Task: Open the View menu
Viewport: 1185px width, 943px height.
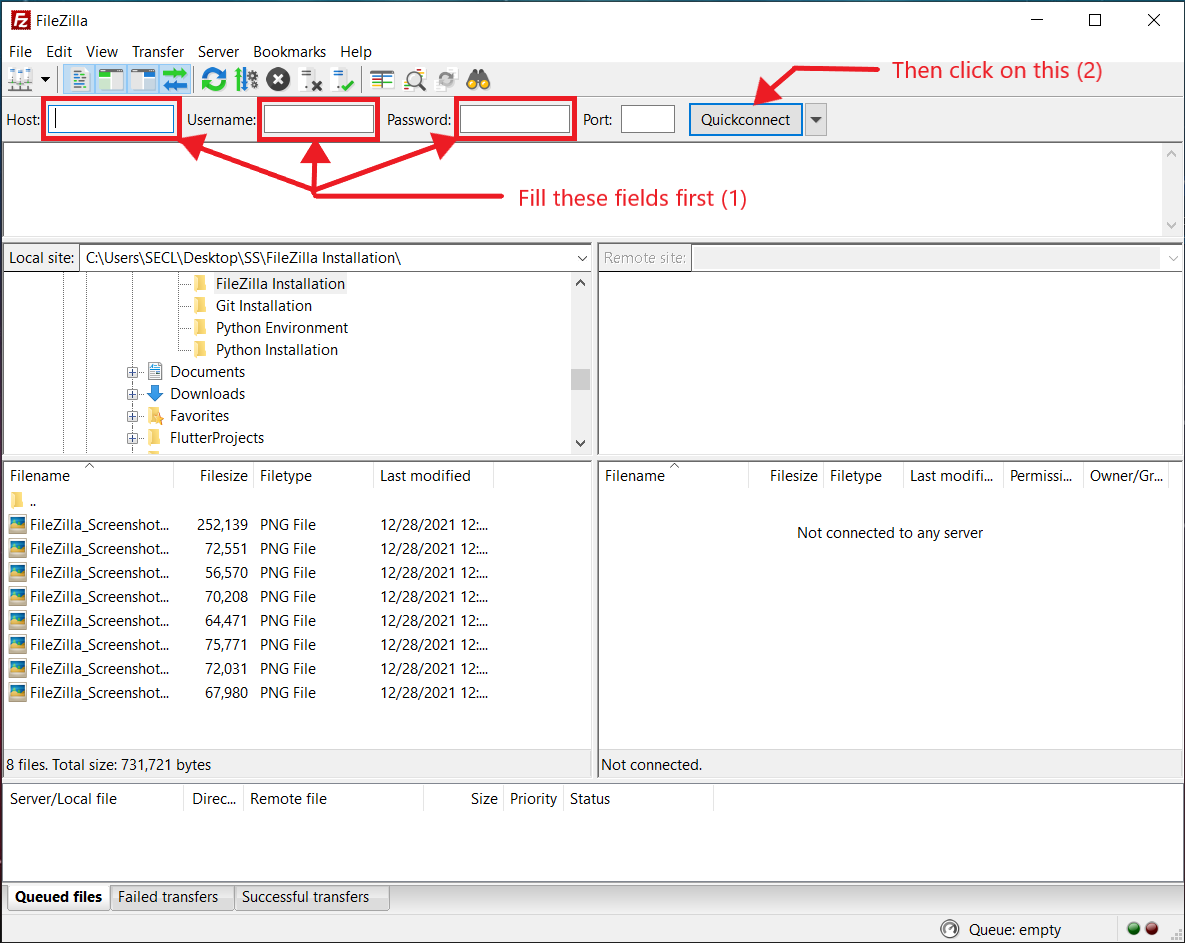Action: (x=102, y=51)
